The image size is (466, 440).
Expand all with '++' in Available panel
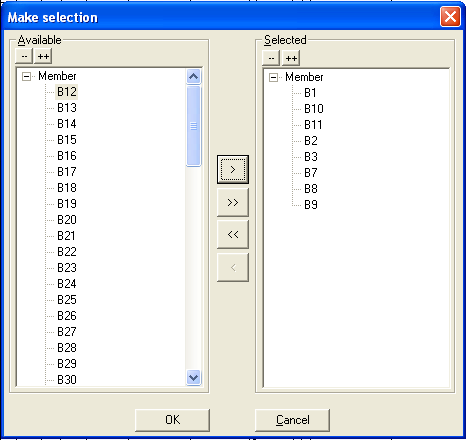[43, 56]
